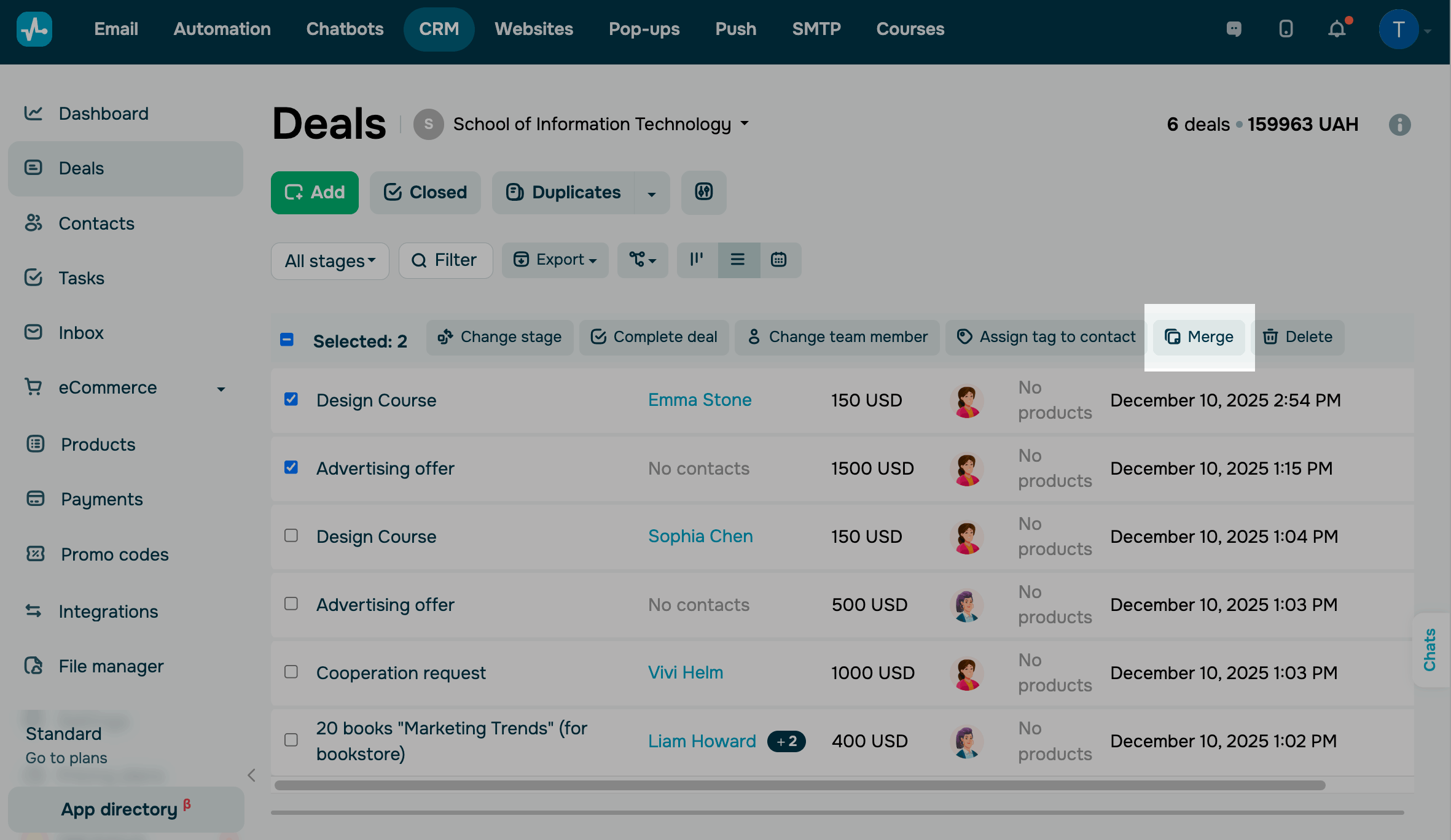The height and width of the screenshot is (840, 1451).
Task: Open the Chats side panel tab
Action: click(x=1430, y=650)
